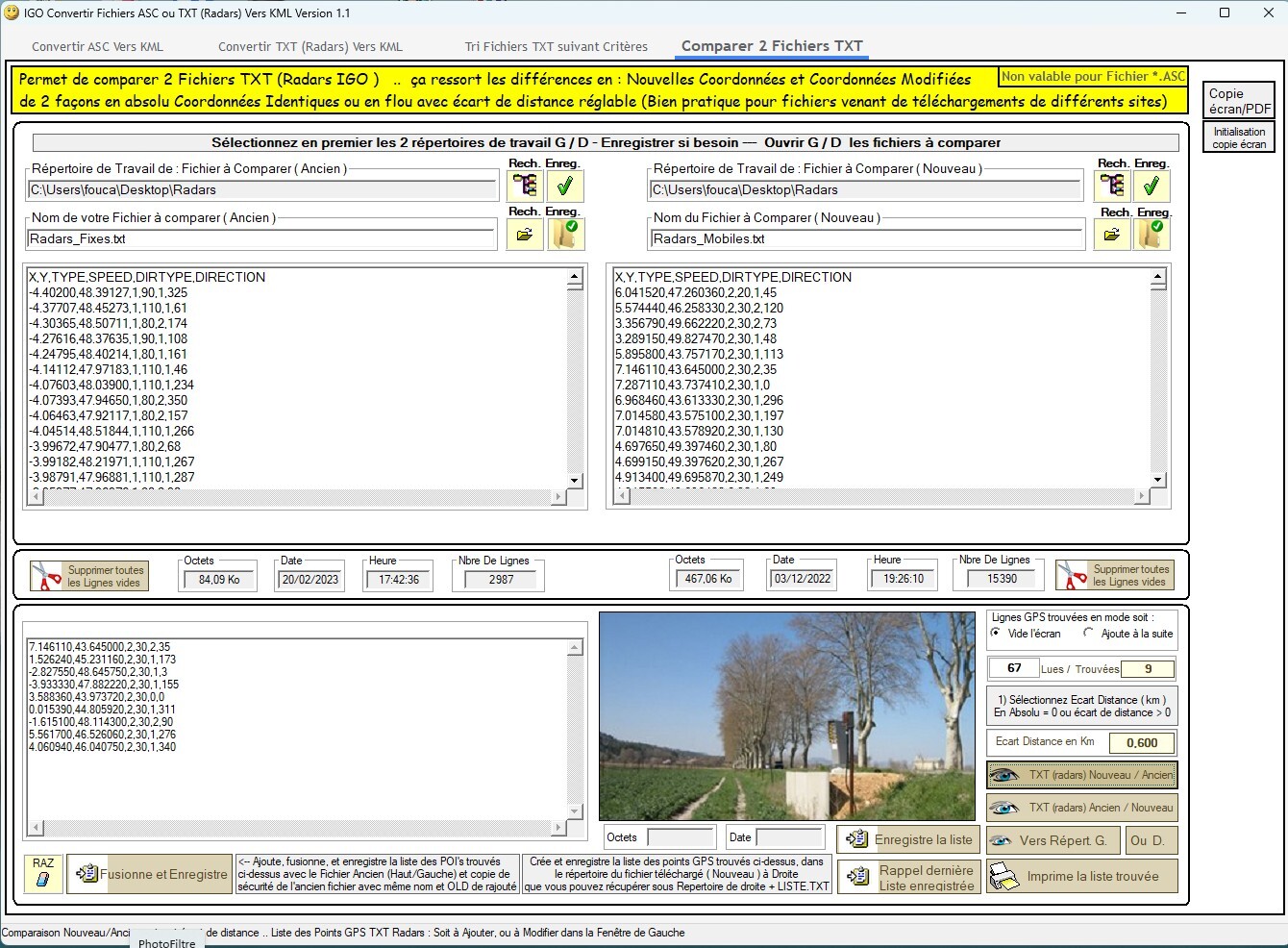Select result row 1.526240,45.231160,2,30,1,173

[x=103, y=660]
